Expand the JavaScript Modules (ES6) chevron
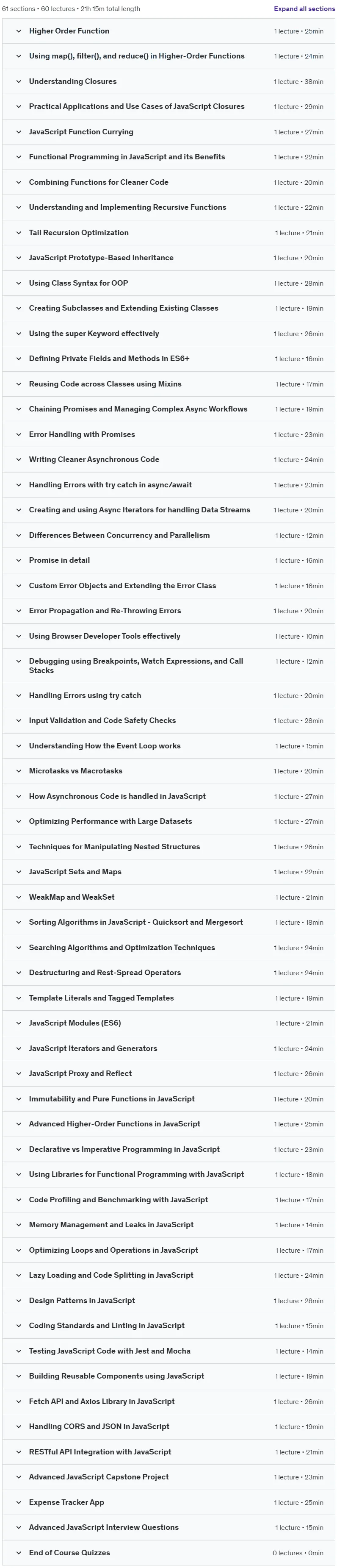This screenshot has width=337, height=1568. coord(18,1023)
